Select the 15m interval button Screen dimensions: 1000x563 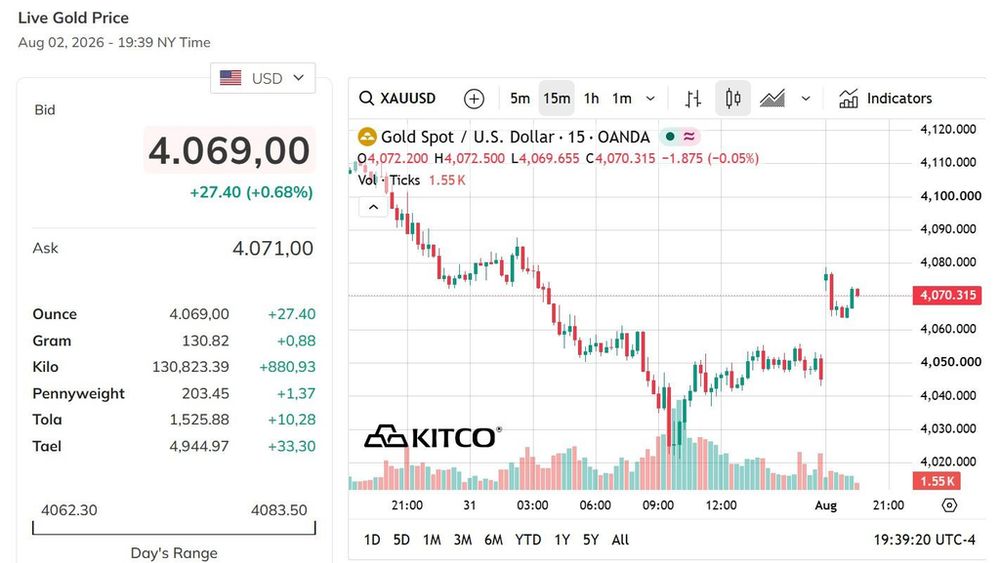click(x=557, y=98)
